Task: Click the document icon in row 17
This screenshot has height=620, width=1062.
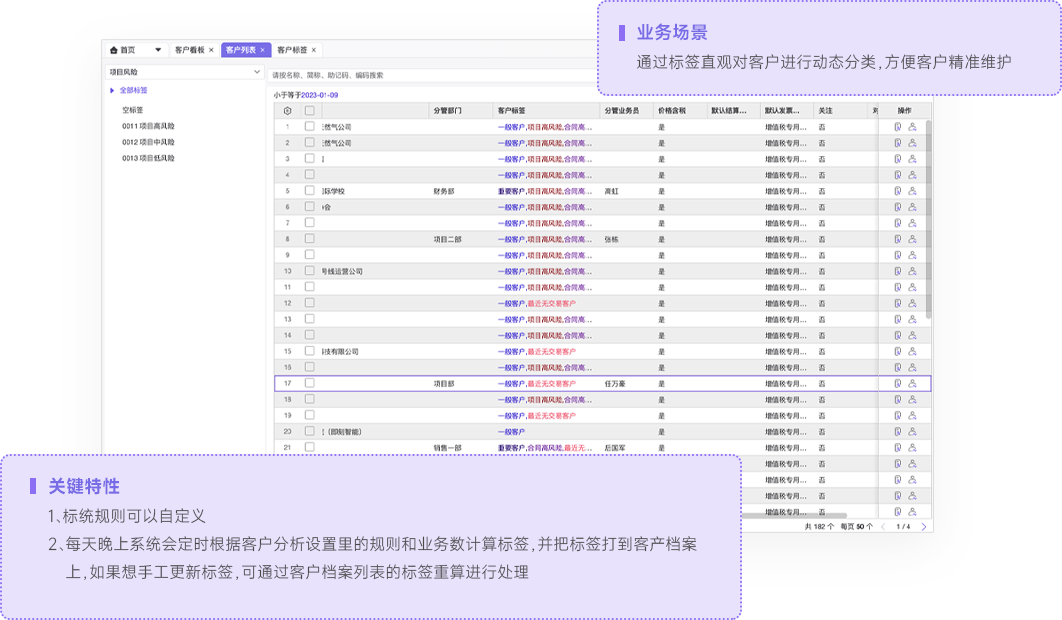Action: coord(897,383)
